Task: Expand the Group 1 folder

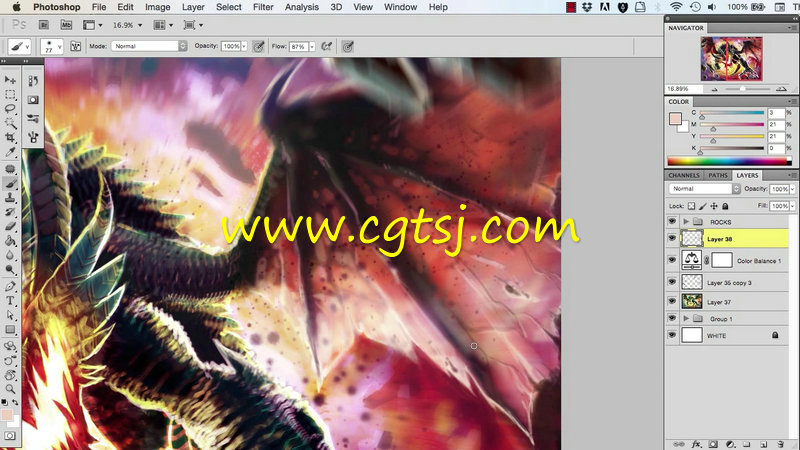Action: (686, 318)
